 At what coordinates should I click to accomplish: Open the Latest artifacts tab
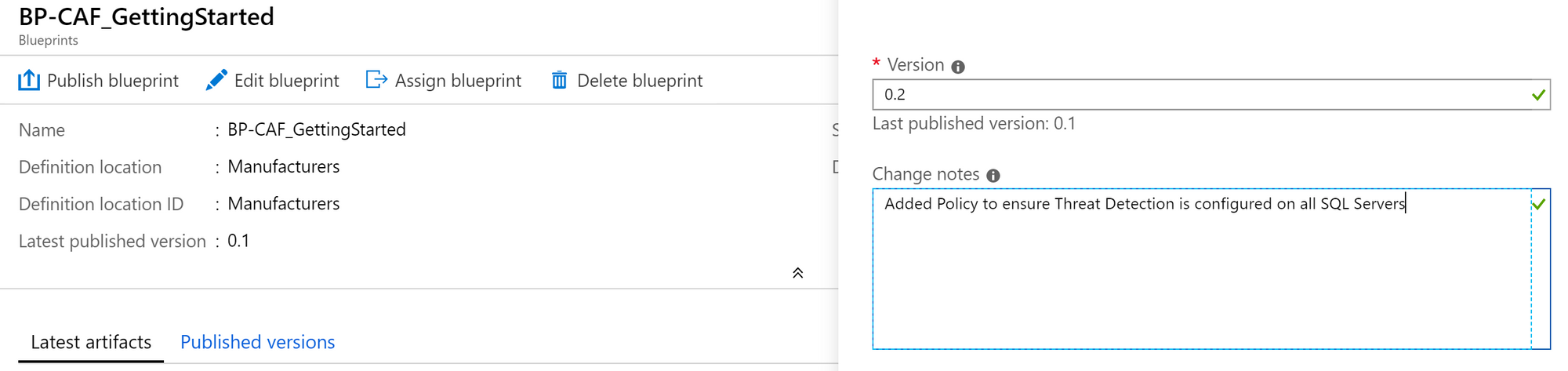click(91, 342)
